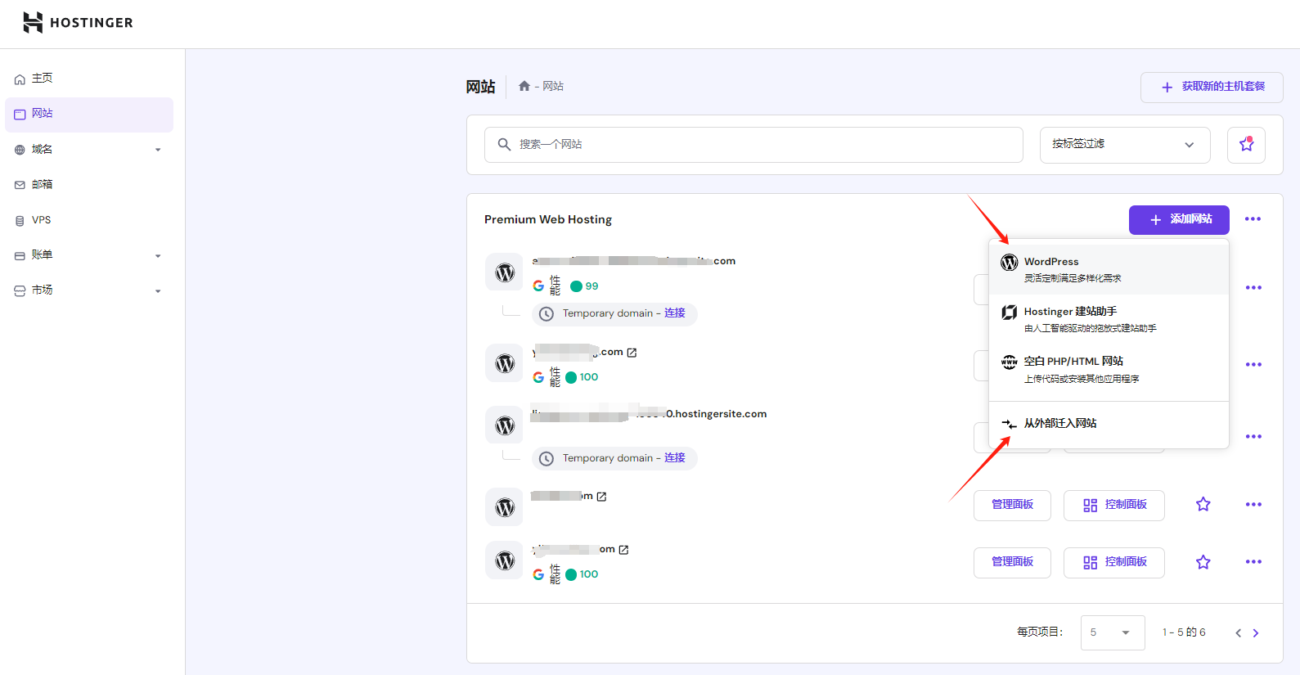Favorite the last website using its star toggle

point(1203,562)
